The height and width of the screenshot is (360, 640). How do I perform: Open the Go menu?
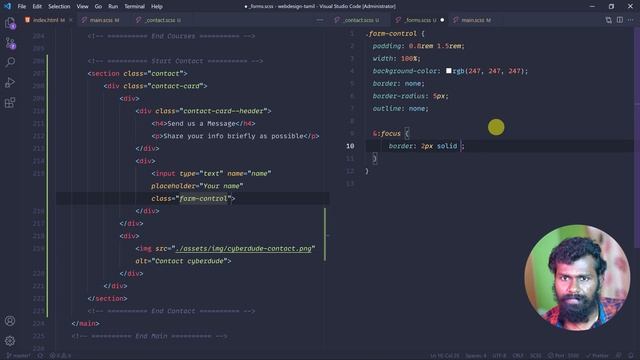click(x=98, y=7)
